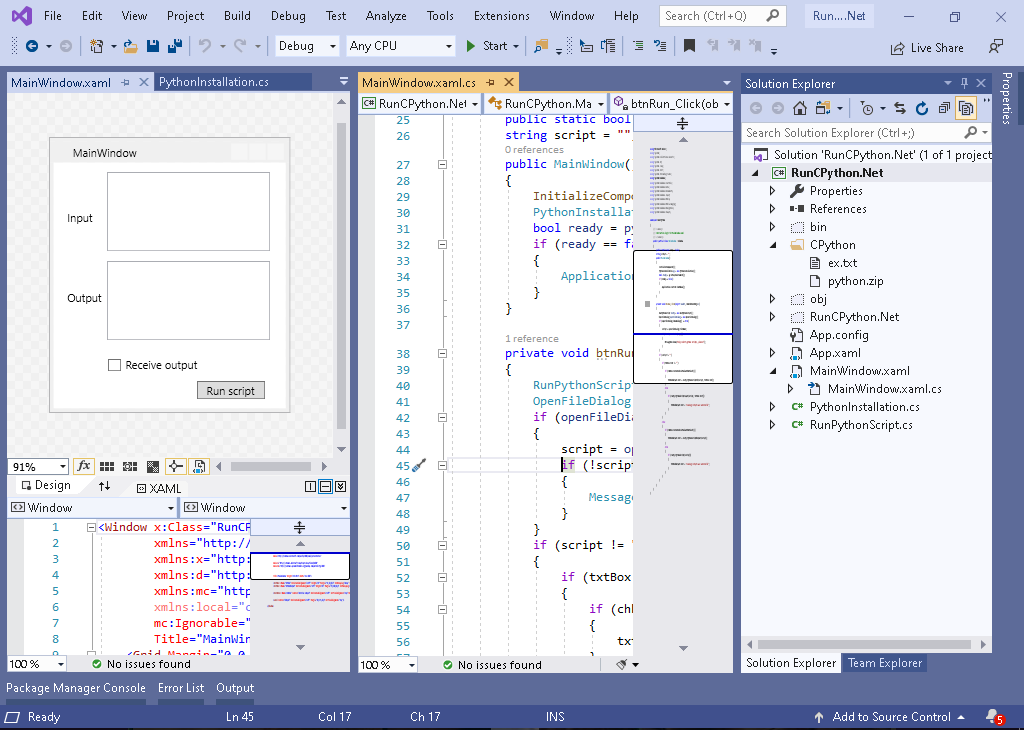Click the Find in Files icon
1024x730 pixels.
pyautogui.click(x=541, y=46)
